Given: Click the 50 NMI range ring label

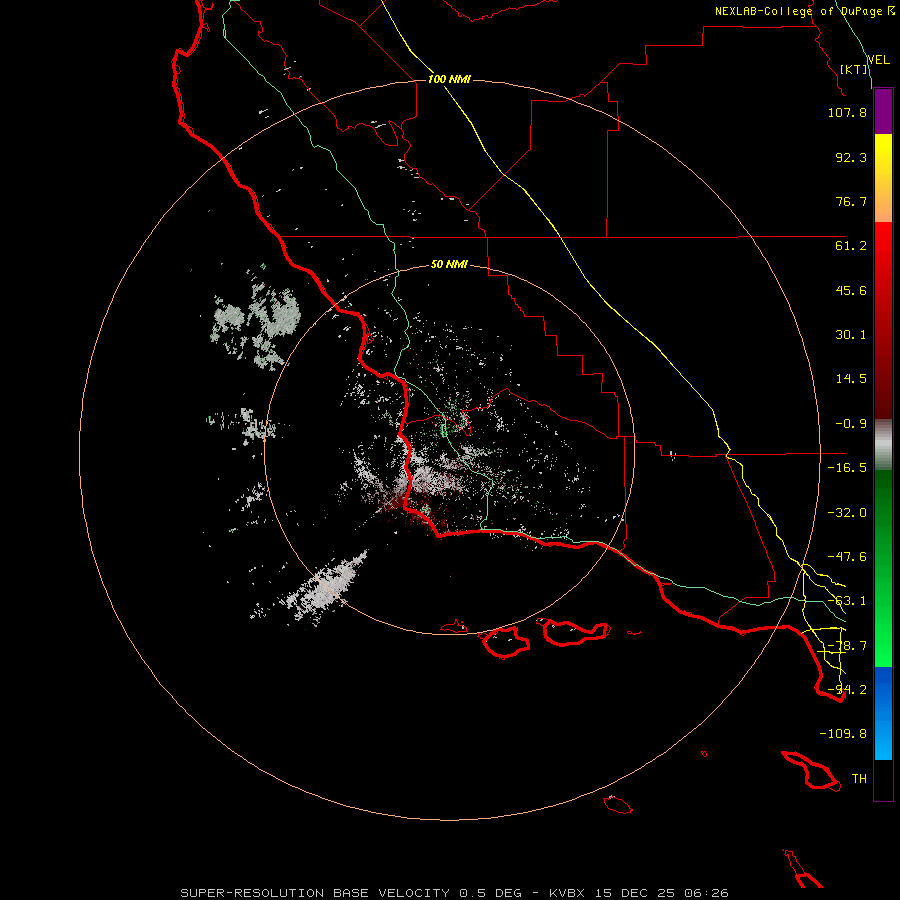Looking at the screenshot, I should (x=449, y=265).
